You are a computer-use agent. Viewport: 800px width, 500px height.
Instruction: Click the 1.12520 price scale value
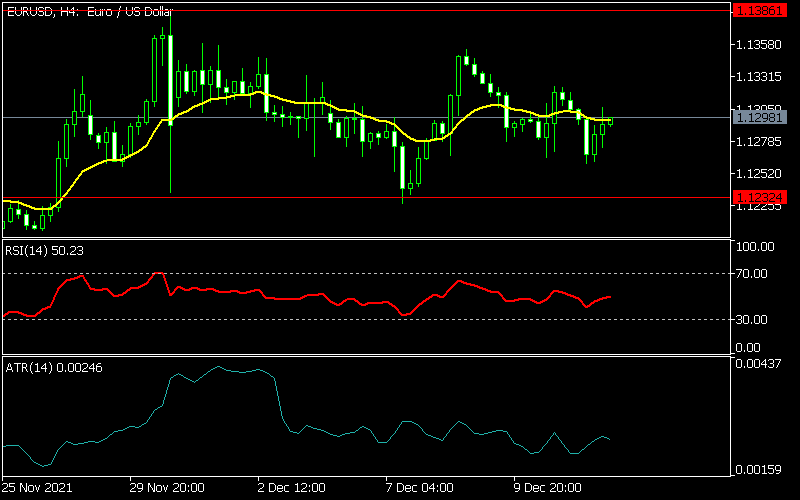pyautogui.click(x=758, y=173)
